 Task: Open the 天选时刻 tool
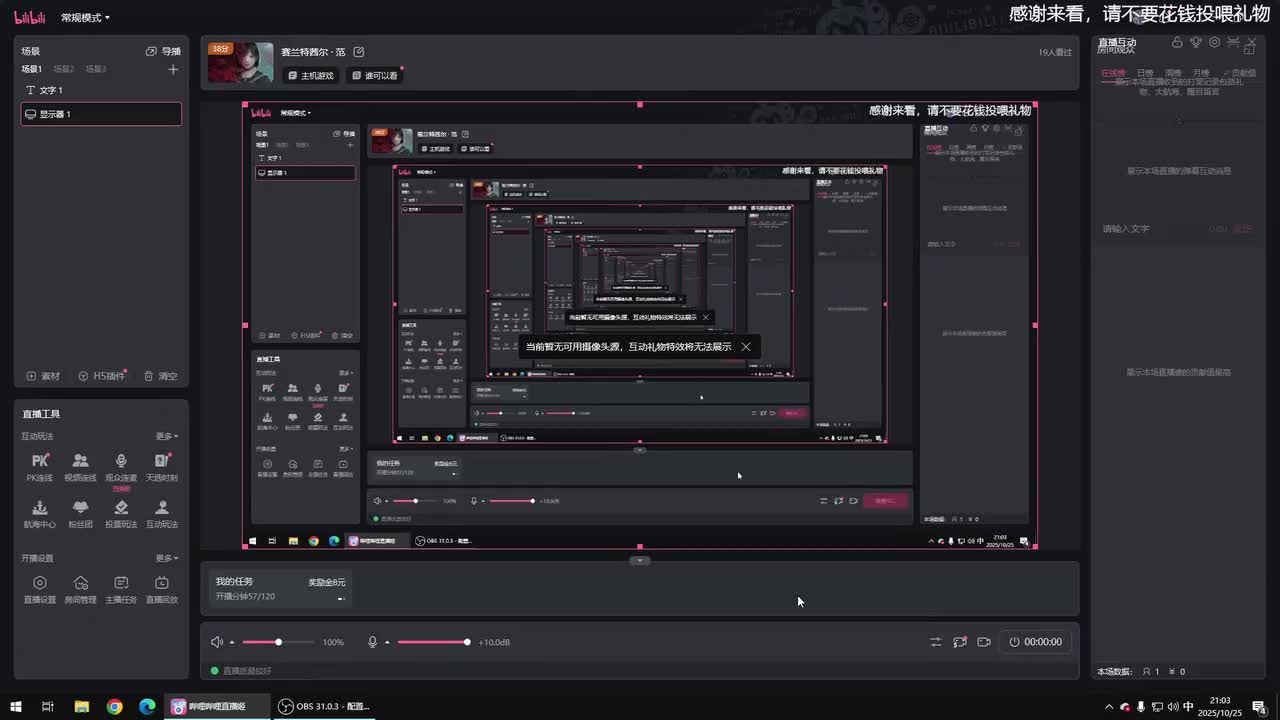(x=162, y=467)
